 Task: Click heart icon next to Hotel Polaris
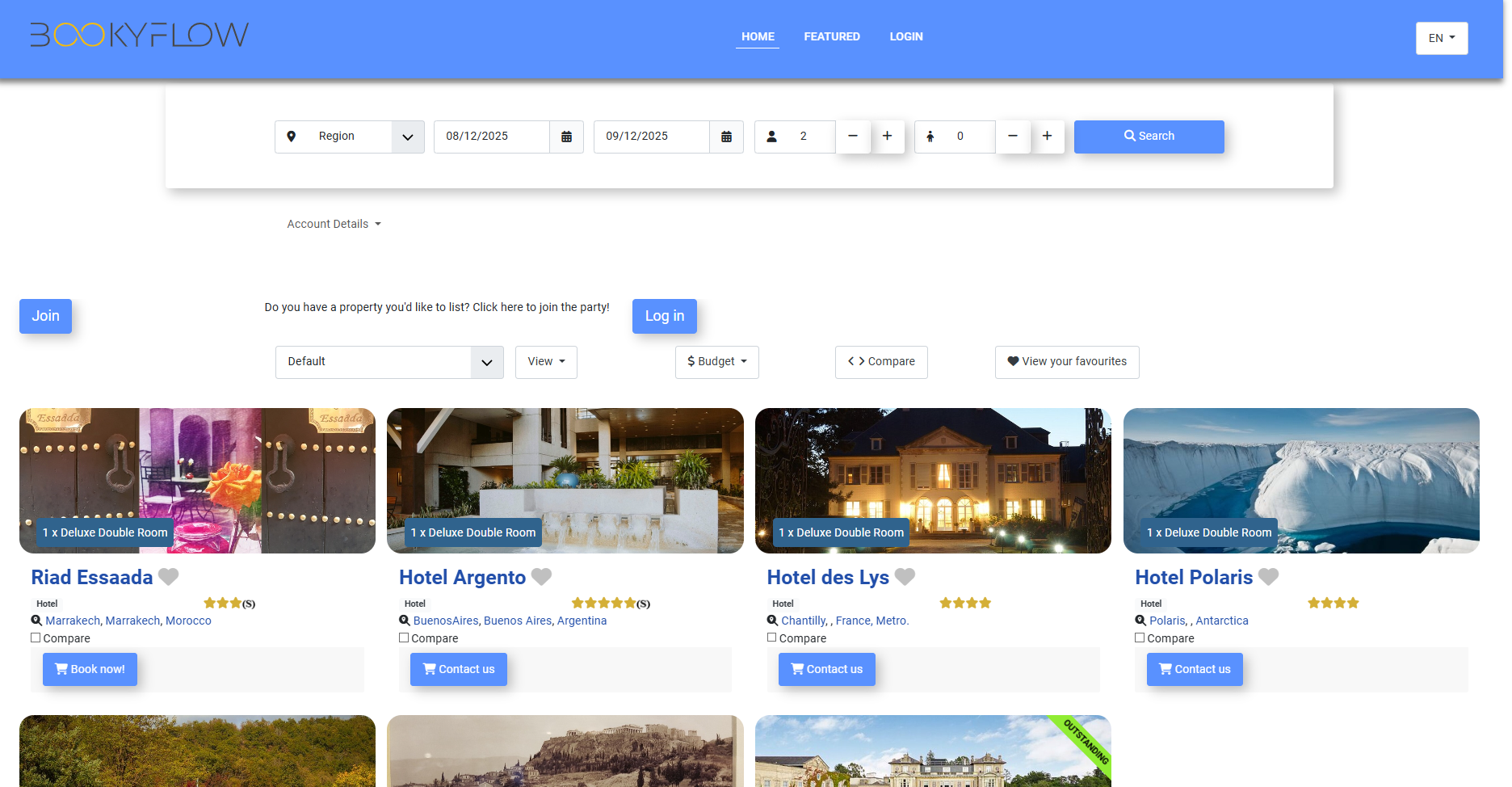pyautogui.click(x=1269, y=577)
